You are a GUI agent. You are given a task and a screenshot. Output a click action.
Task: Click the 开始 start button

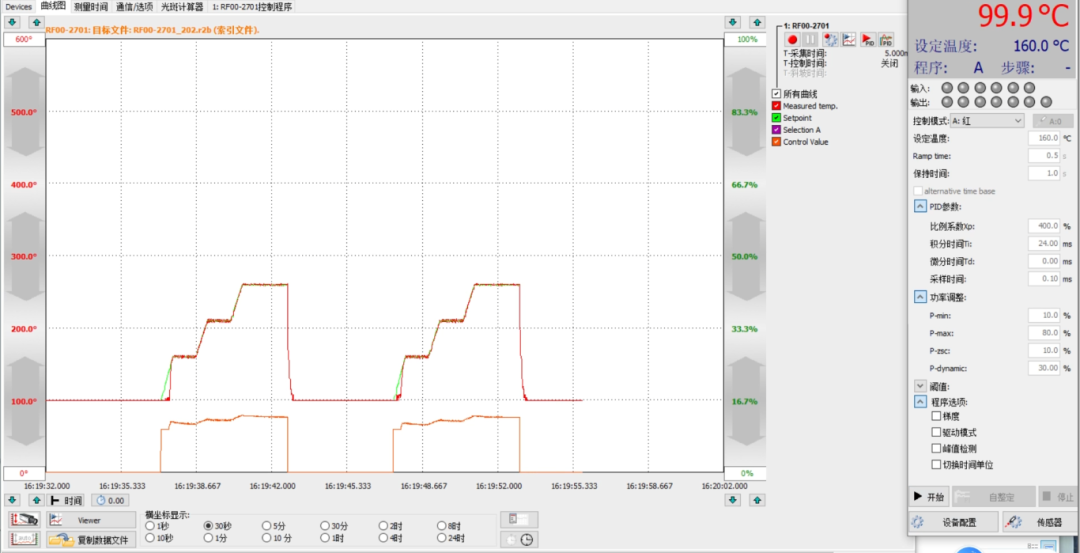click(928, 496)
